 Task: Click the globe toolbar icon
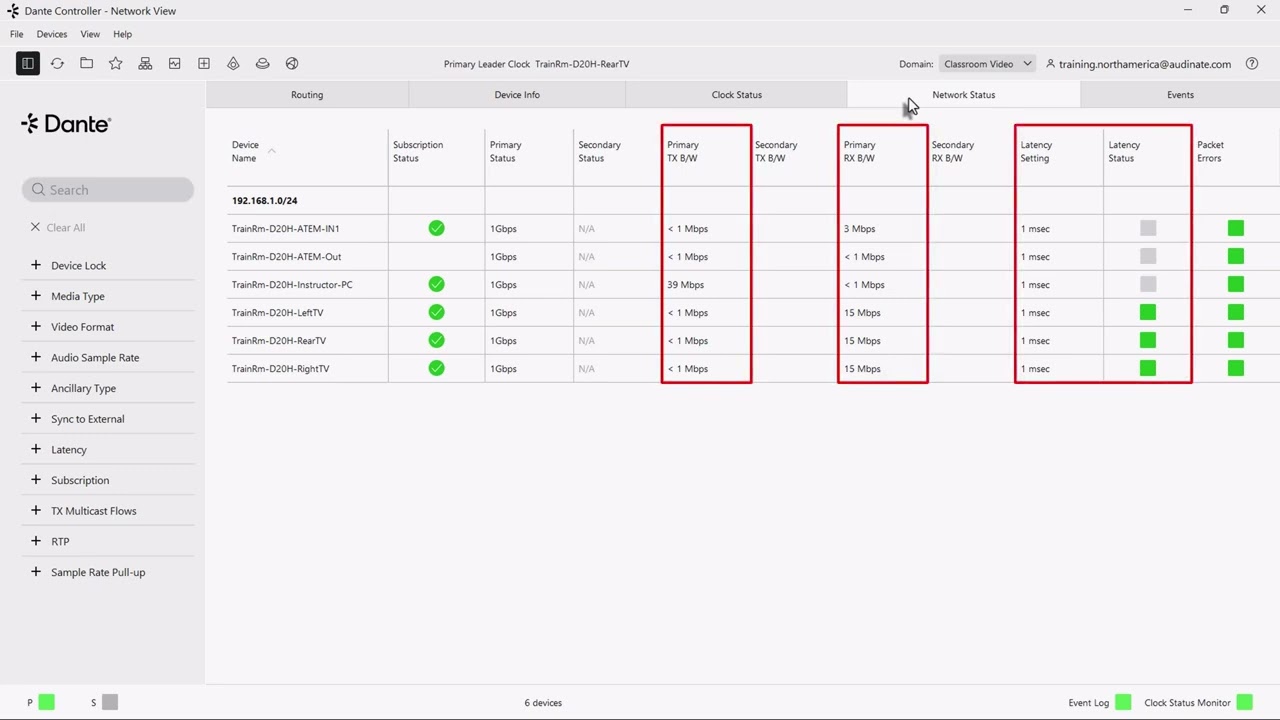click(x=292, y=64)
